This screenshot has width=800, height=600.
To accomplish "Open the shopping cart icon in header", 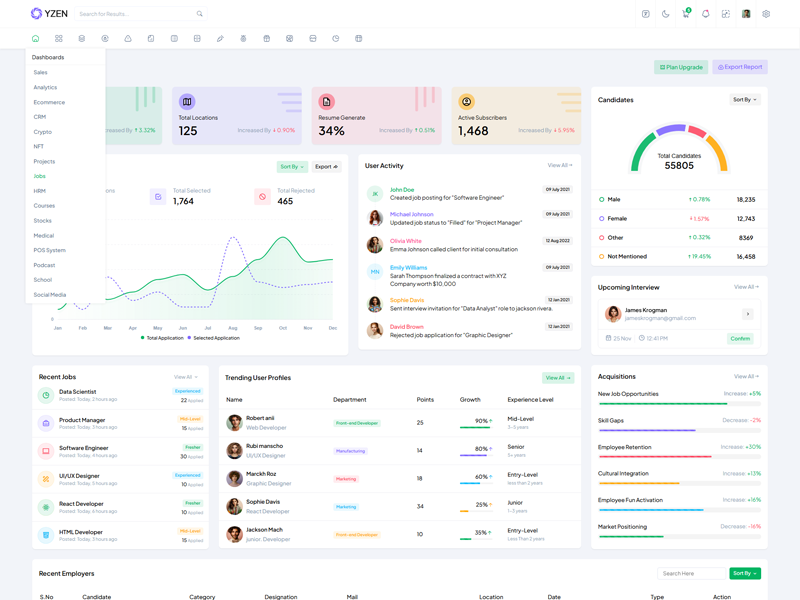I will coord(686,14).
